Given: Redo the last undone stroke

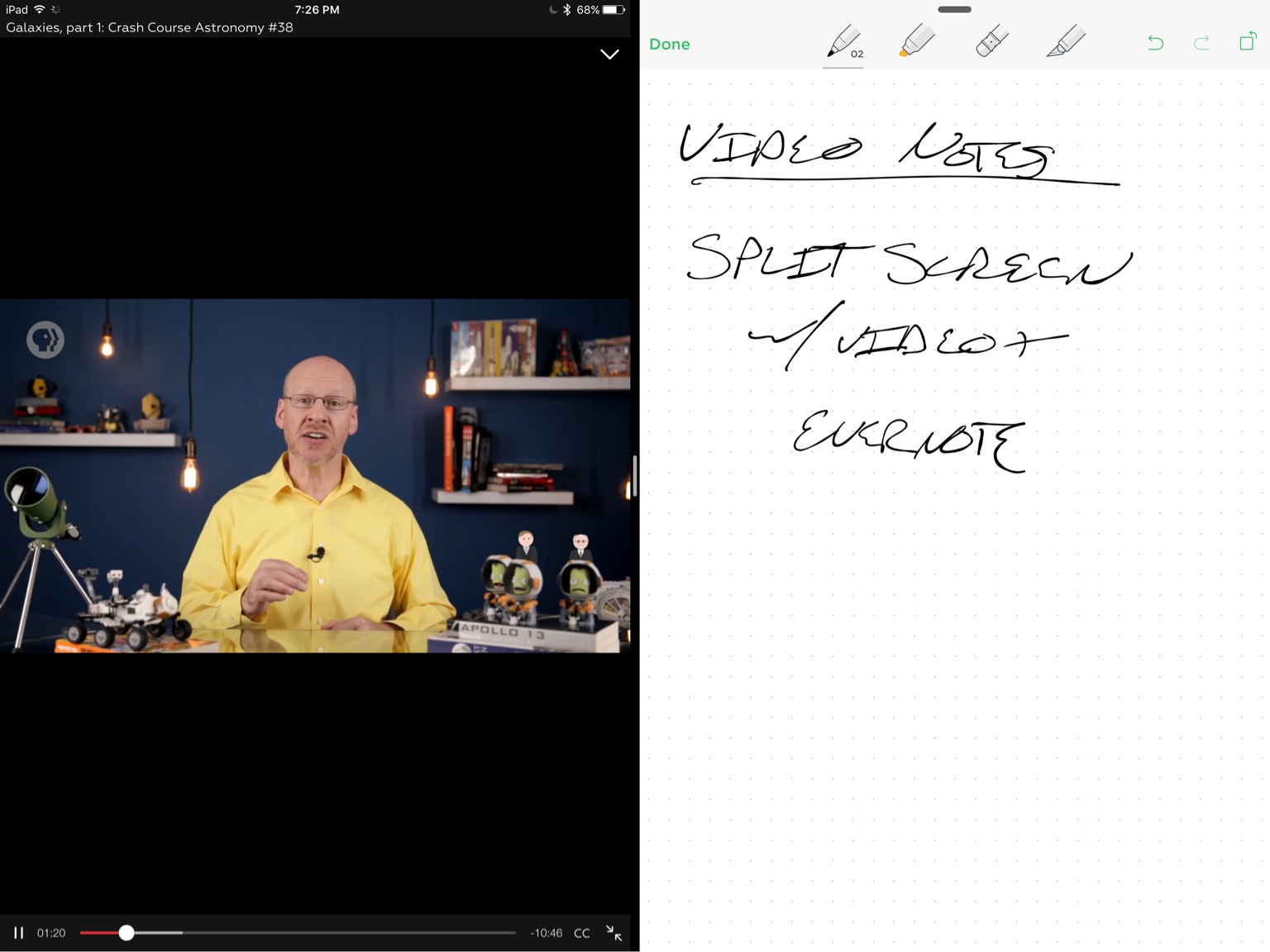Looking at the screenshot, I should [1201, 43].
